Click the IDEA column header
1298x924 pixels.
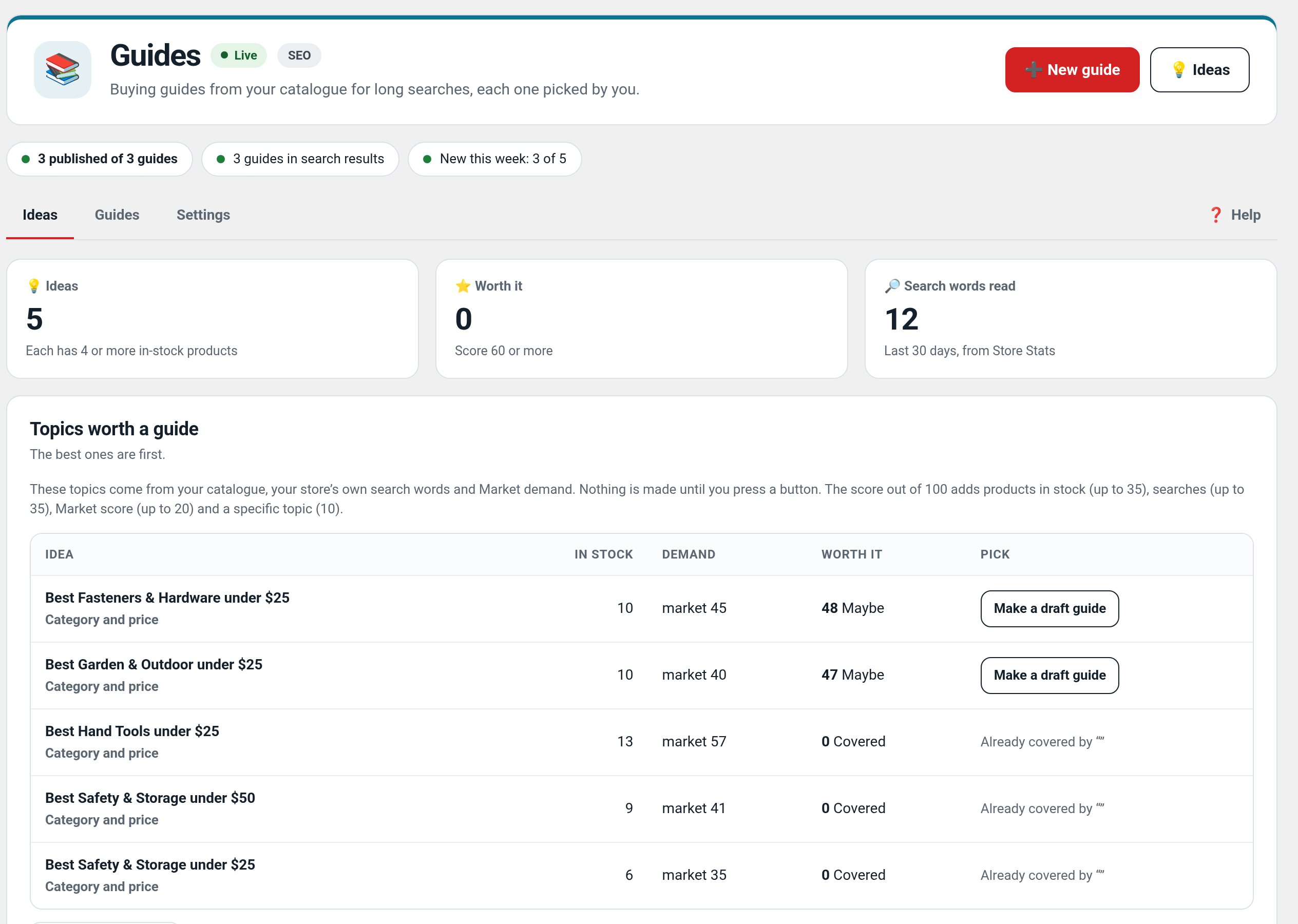coord(59,554)
